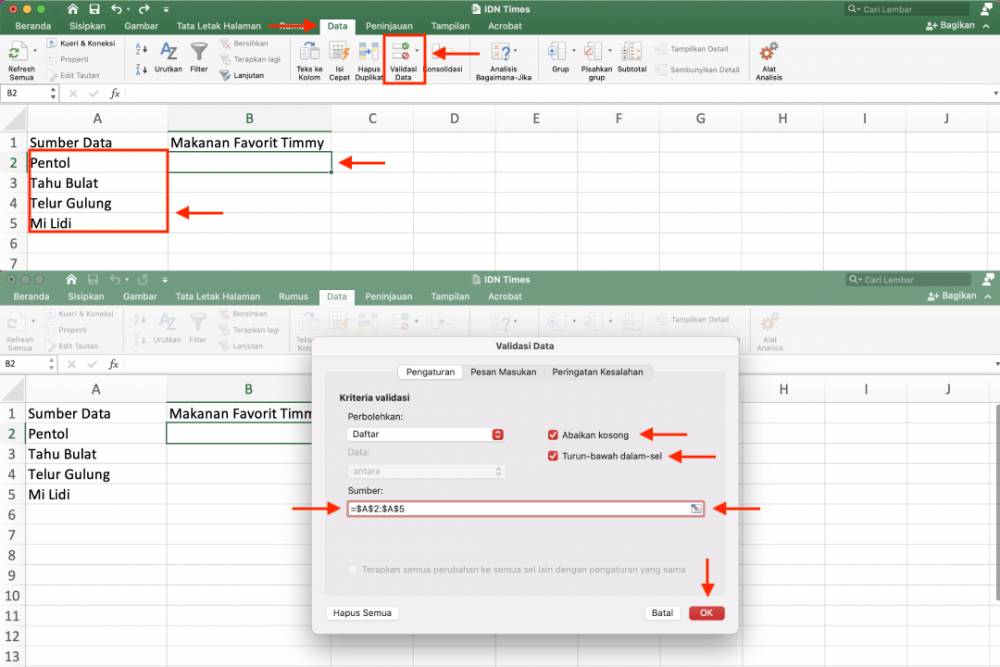Select cell 'Makanan Favorit Timmy' in upper sheet
This screenshot has width=1000, height=667.
coord(249,142)
